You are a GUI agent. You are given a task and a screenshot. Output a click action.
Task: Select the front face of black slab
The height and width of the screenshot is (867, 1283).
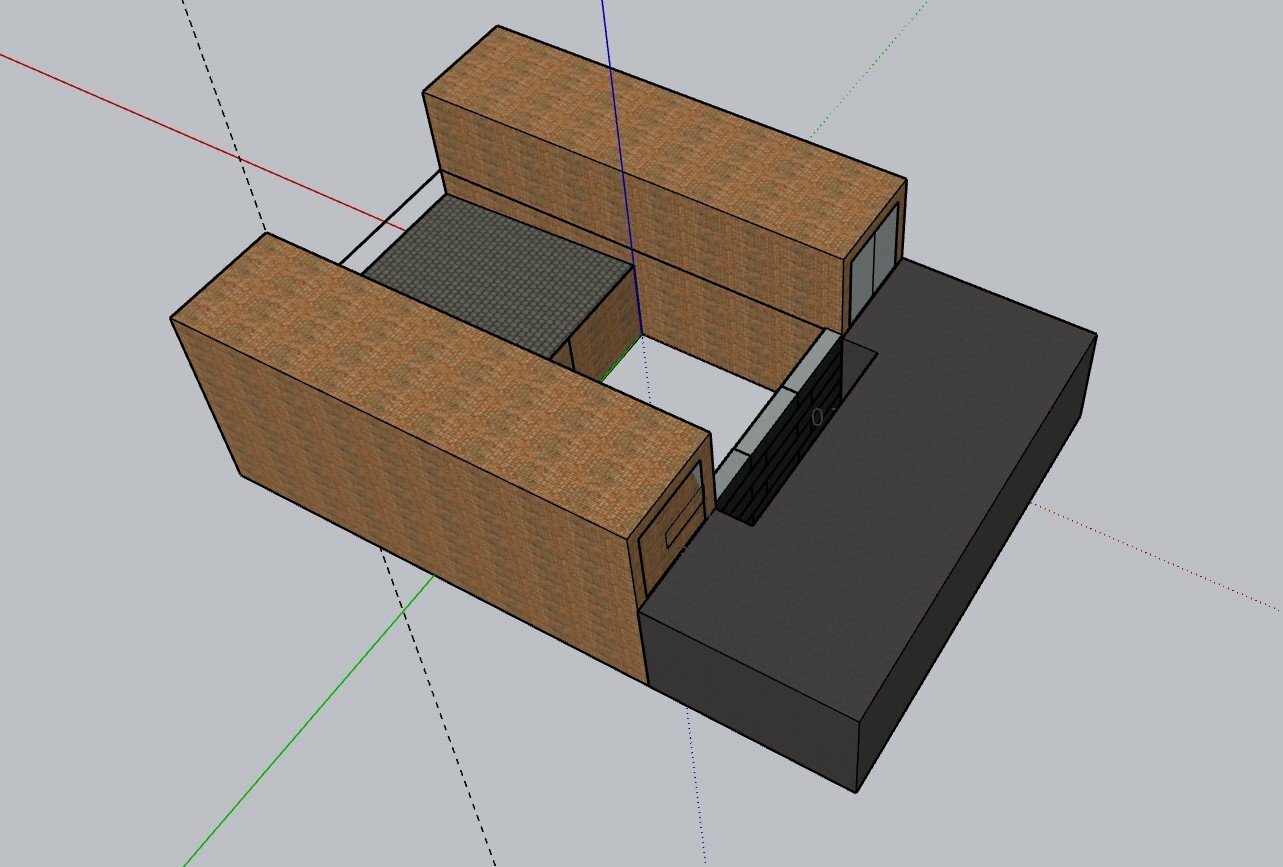(x=750, y=700)
